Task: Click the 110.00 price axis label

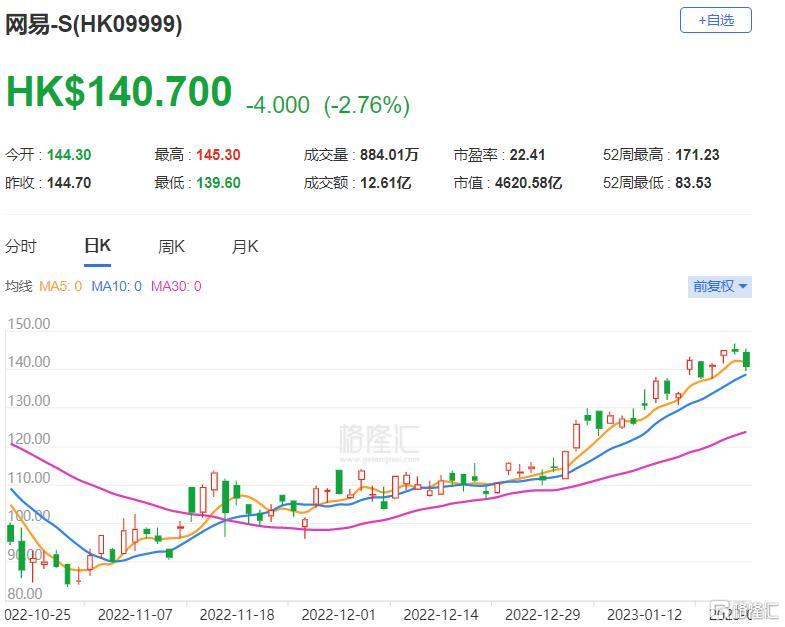Action: point(29,478)
